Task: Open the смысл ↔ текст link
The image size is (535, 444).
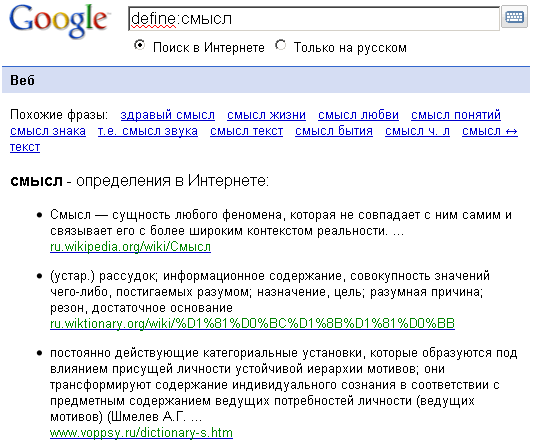Action: [490, 131]
